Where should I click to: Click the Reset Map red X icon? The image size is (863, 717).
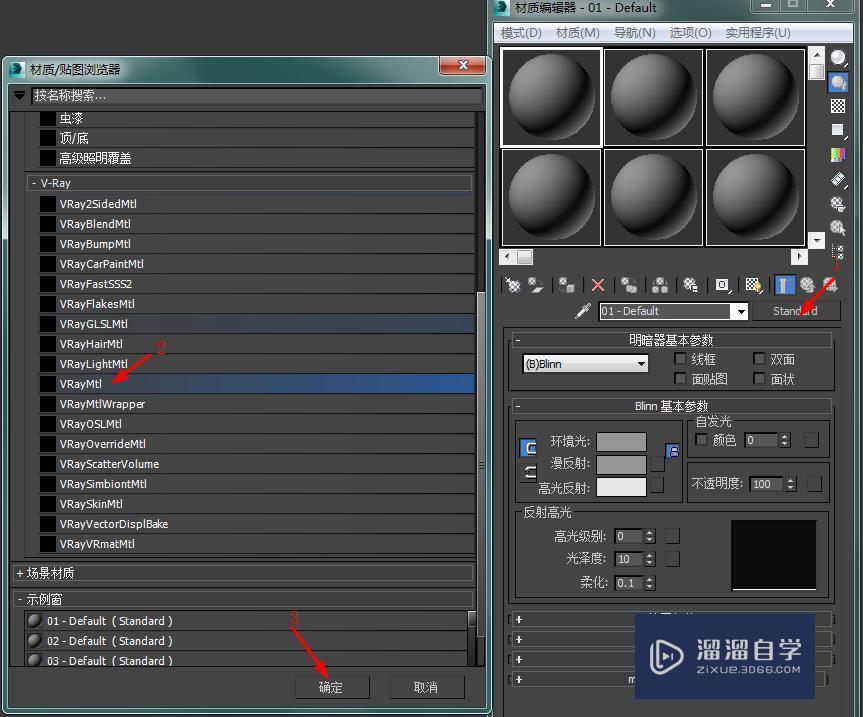coord(597,285)
